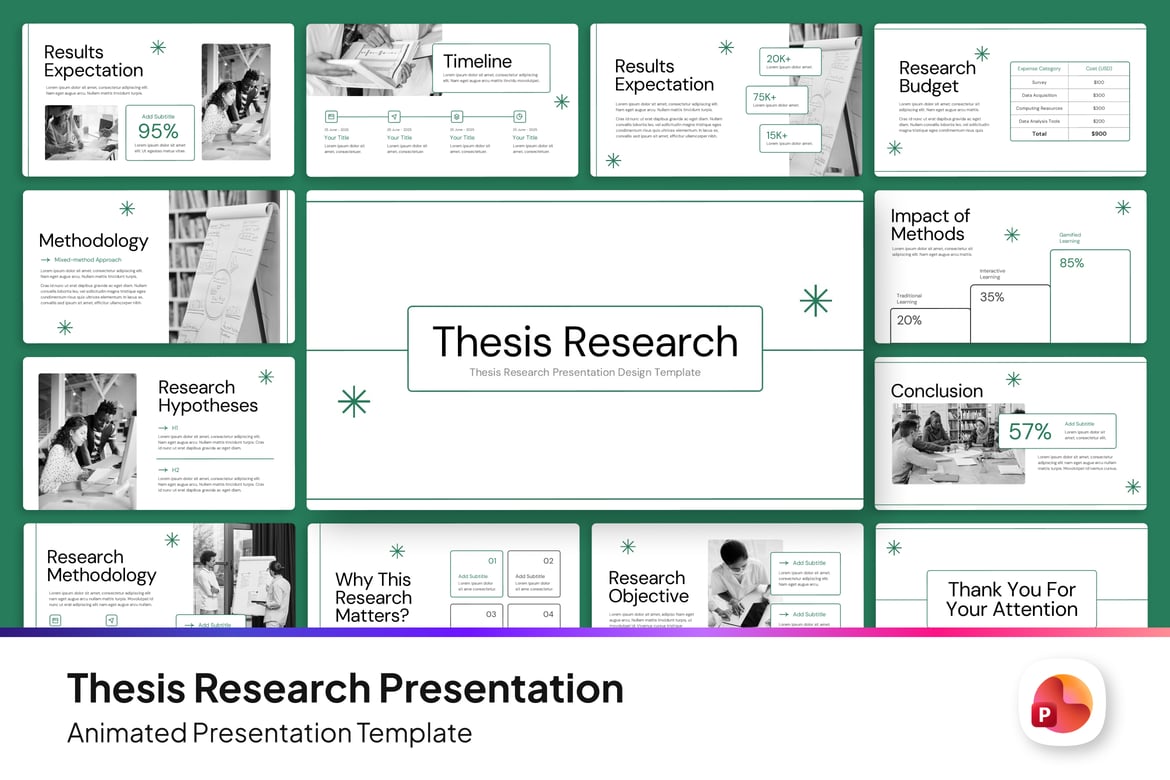
Task: Select the Research Methodology slide
Action: click(158, 575)
